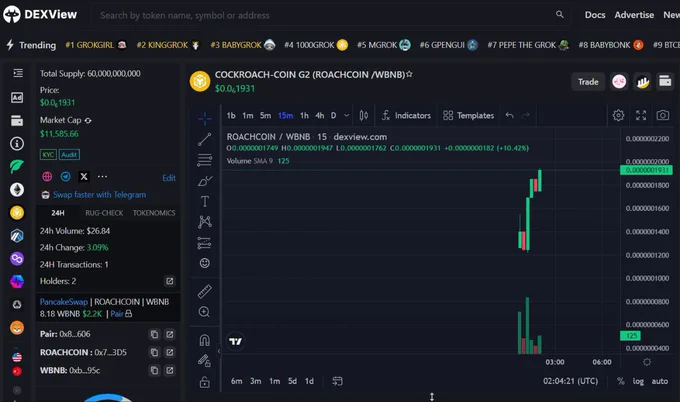Viewport: 680px width, 402px height.
Task: Open candle chart style selector
Action: pyautogui.click(x=364, y=115)
